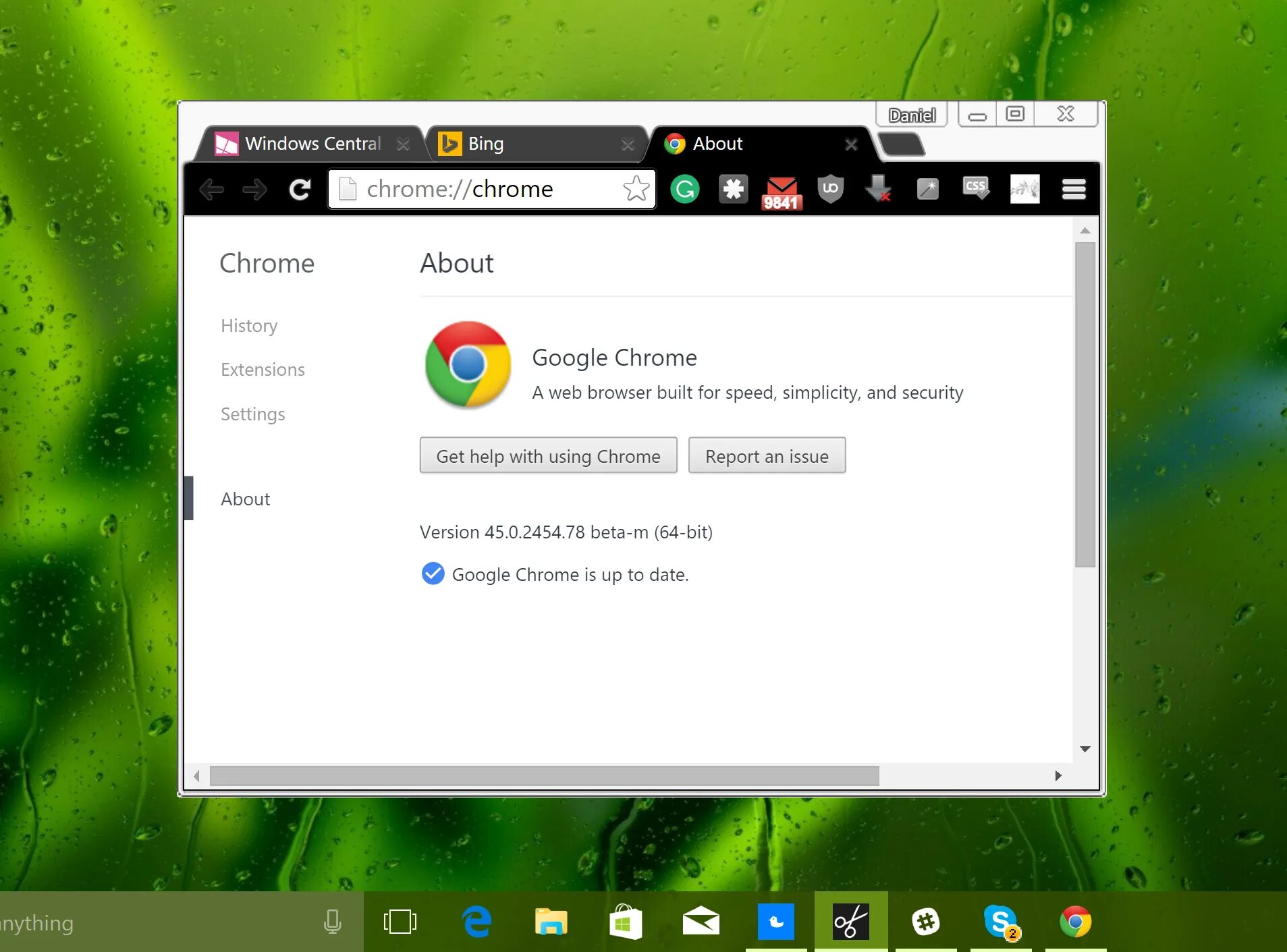Viewport: 1287px width, 952px height.
Task: Click the Bing tab favicon
Action: (x=450, y=144)
